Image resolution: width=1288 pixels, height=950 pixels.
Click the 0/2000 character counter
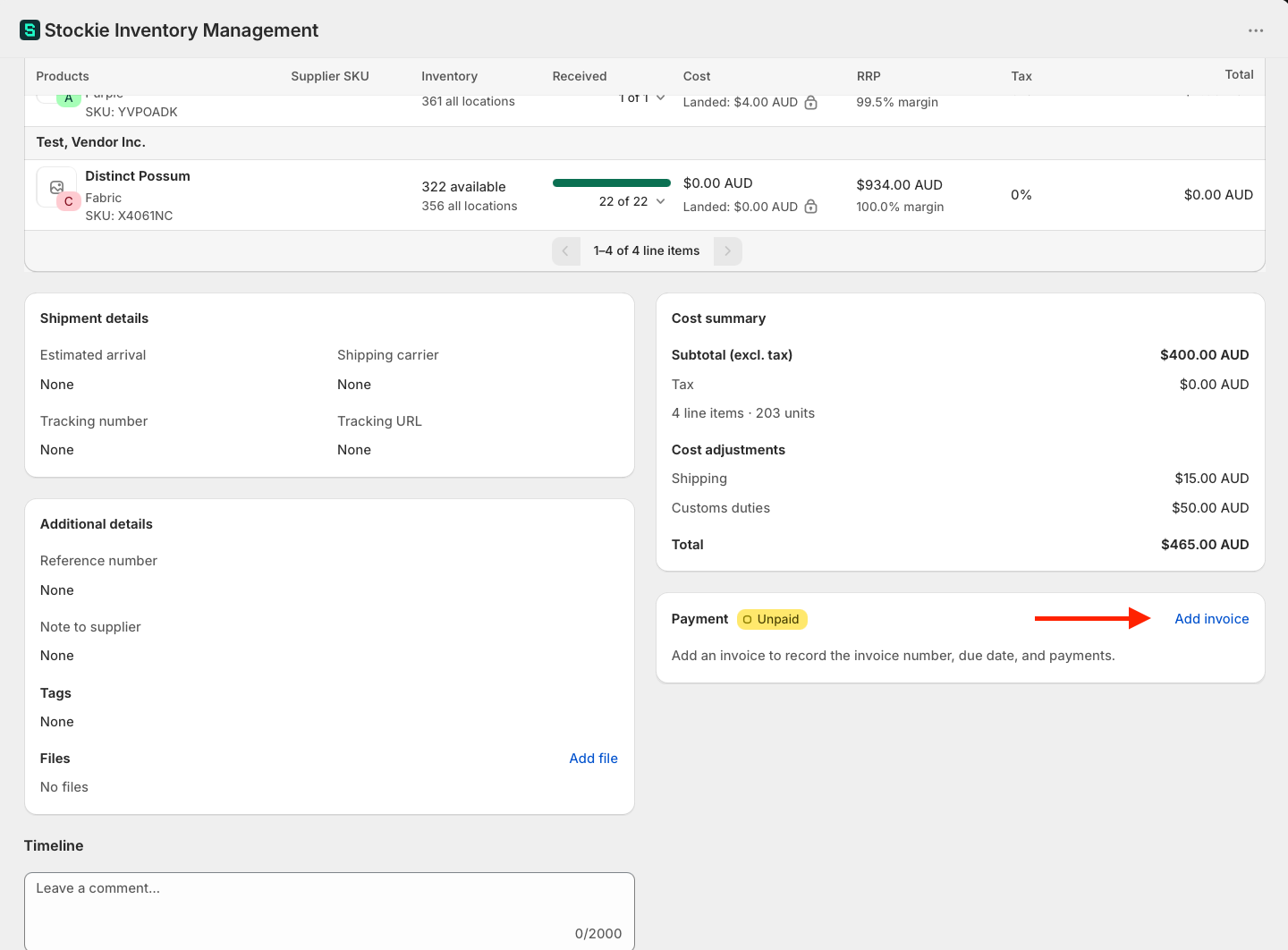coord(598,934)
